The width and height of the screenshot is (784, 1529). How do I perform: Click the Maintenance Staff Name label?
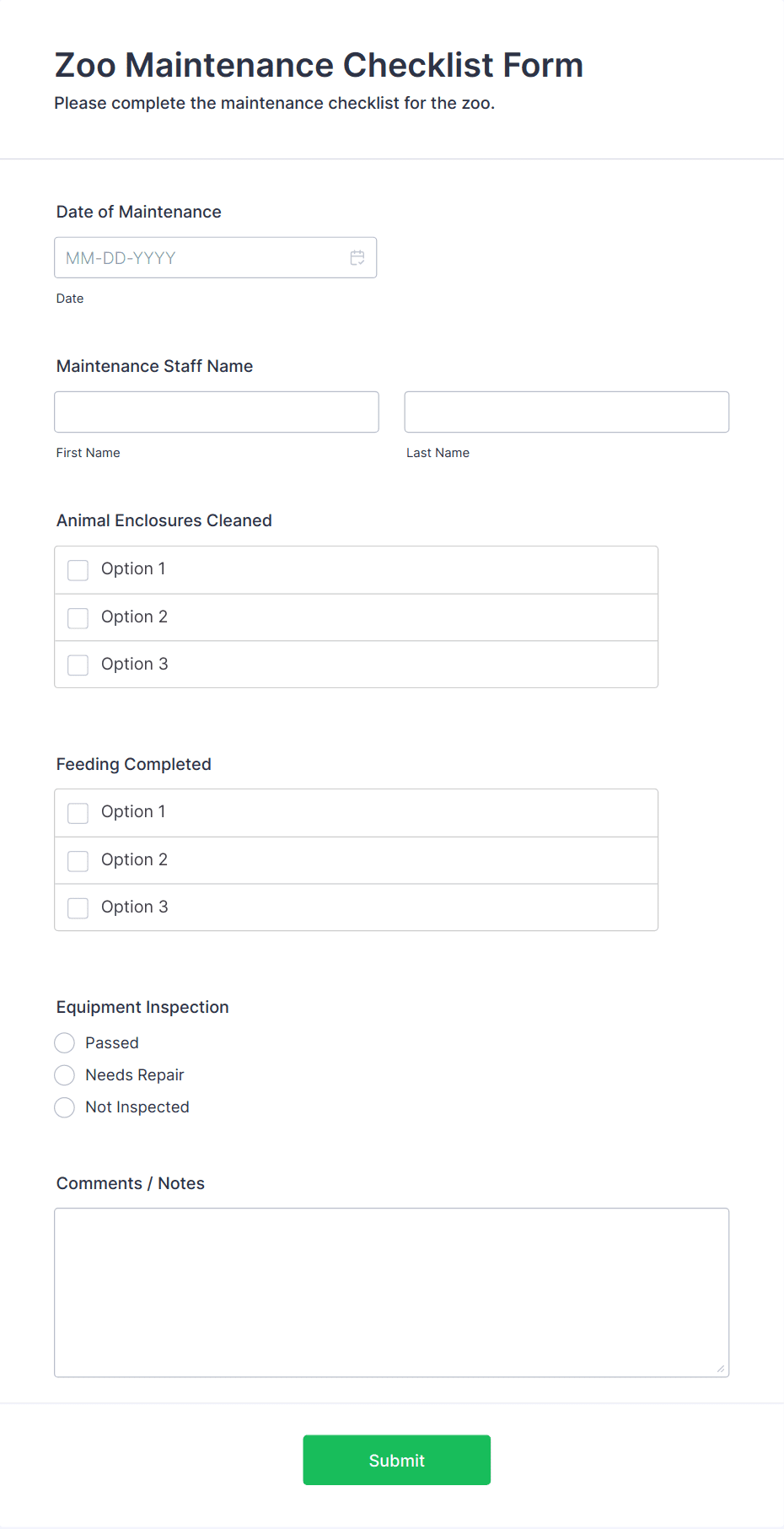click(x=154, y=366)
